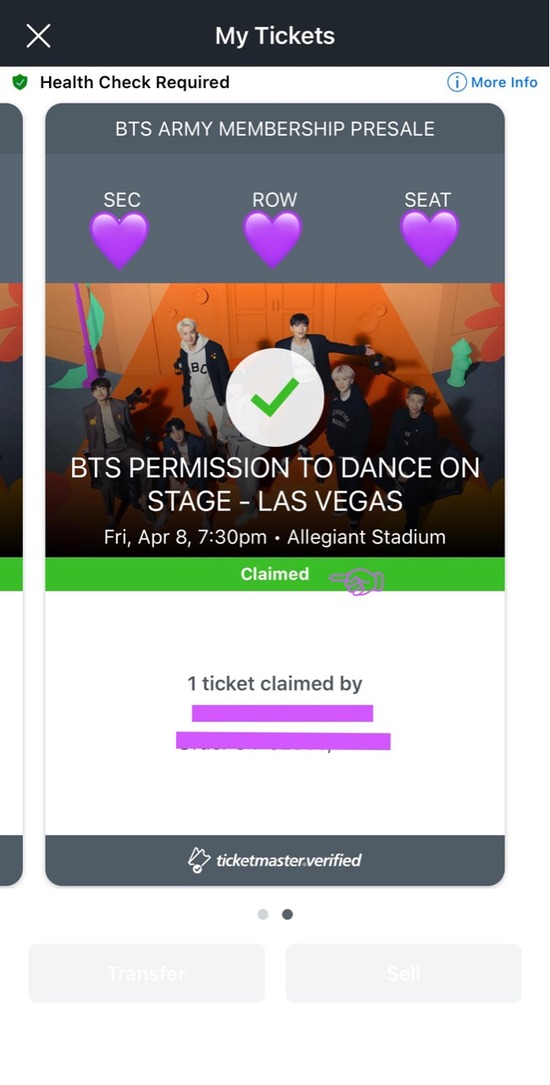Click the Health Check Required label
Screen dimensions: 550x1085
134,82
